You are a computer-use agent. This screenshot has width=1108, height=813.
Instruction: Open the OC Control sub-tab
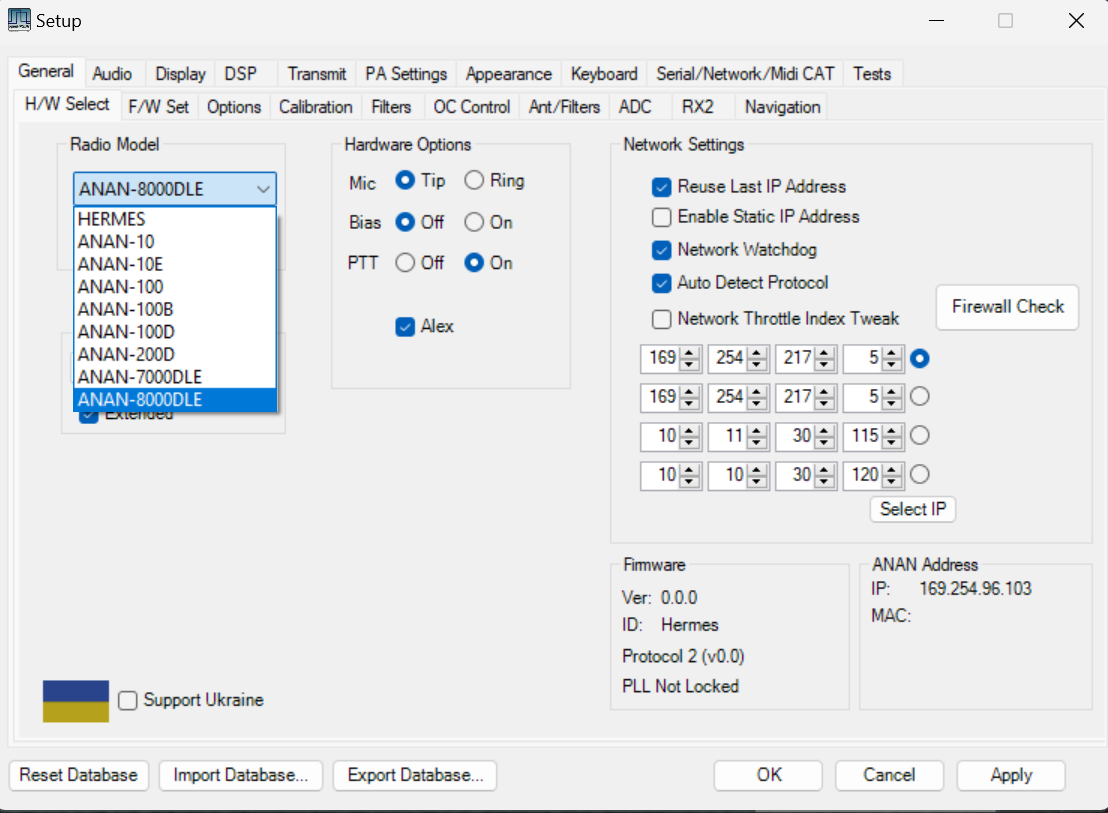pos(470,106)
